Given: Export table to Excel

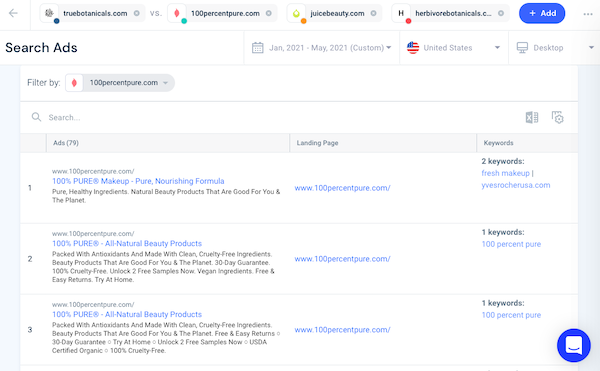Looking at the screenshot, I should tap(532, 117).
